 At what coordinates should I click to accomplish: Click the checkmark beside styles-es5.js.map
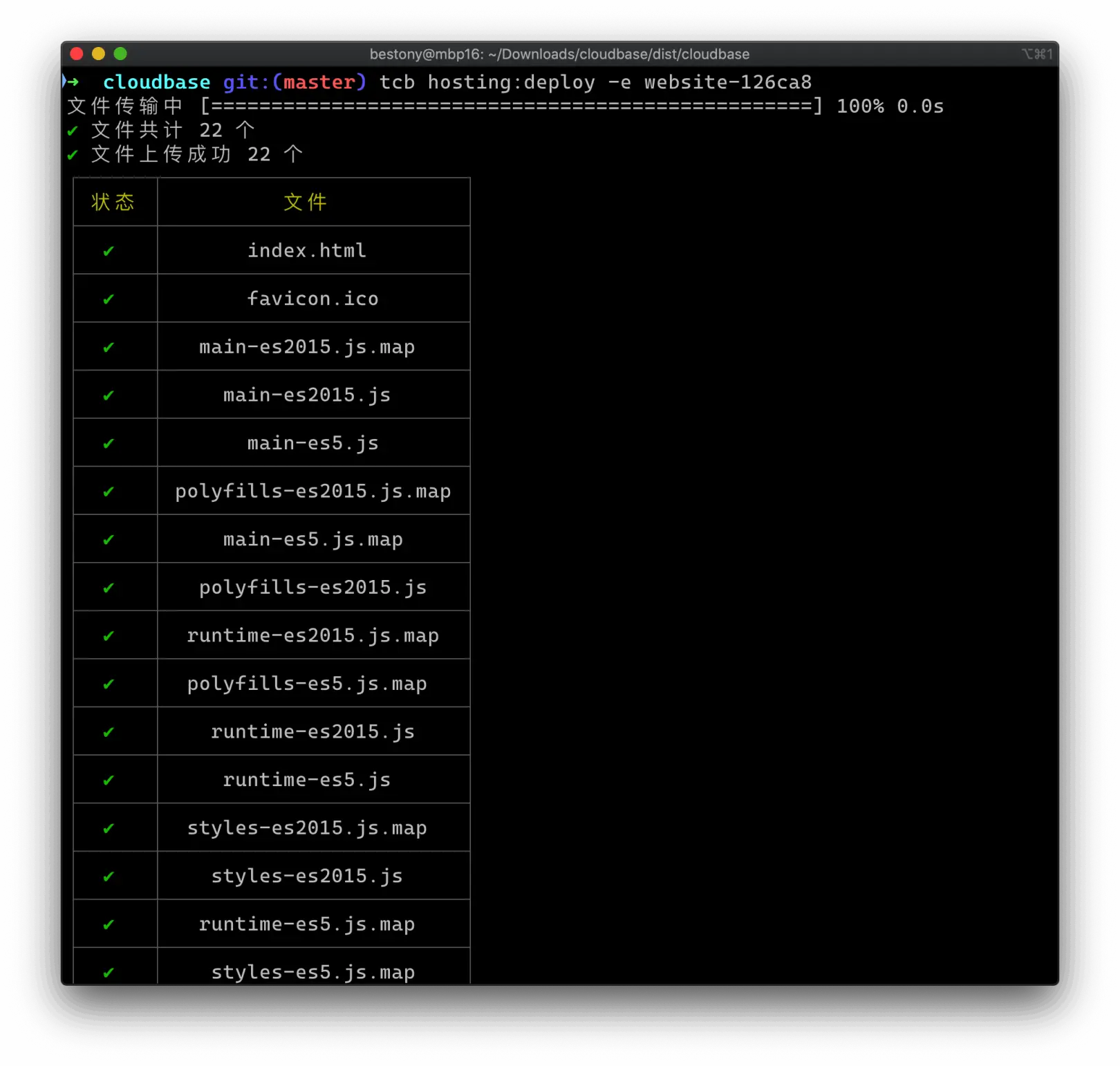tap(109, 972)
